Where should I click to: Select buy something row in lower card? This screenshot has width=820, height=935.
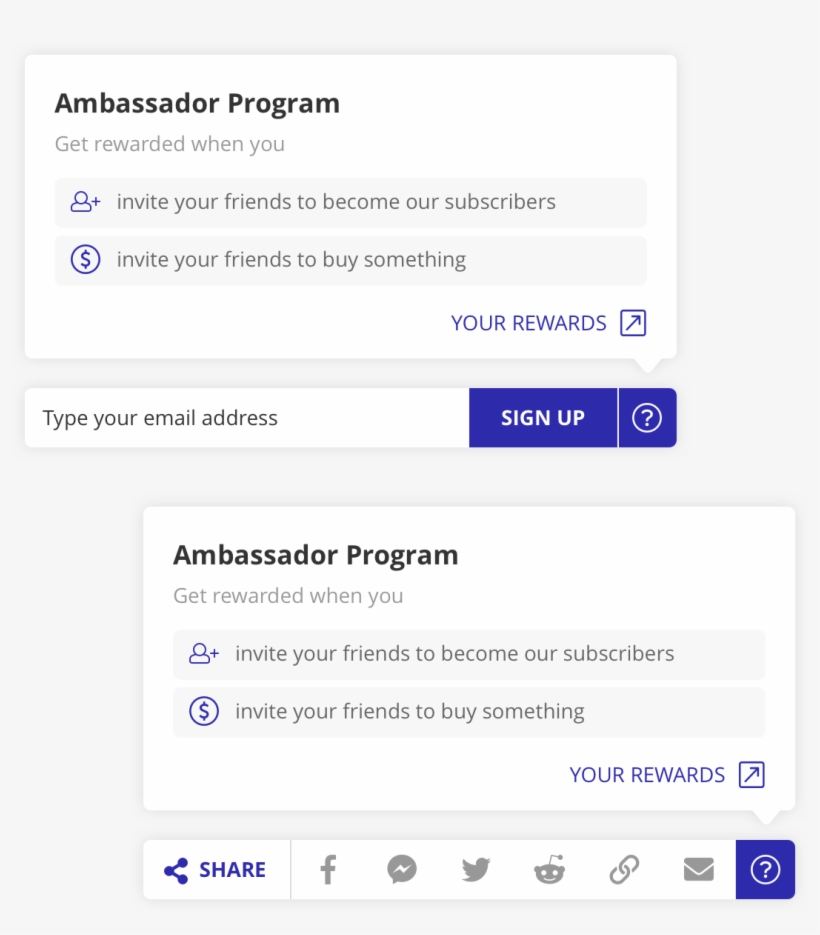pyautogui.click(x=468, y=712)
